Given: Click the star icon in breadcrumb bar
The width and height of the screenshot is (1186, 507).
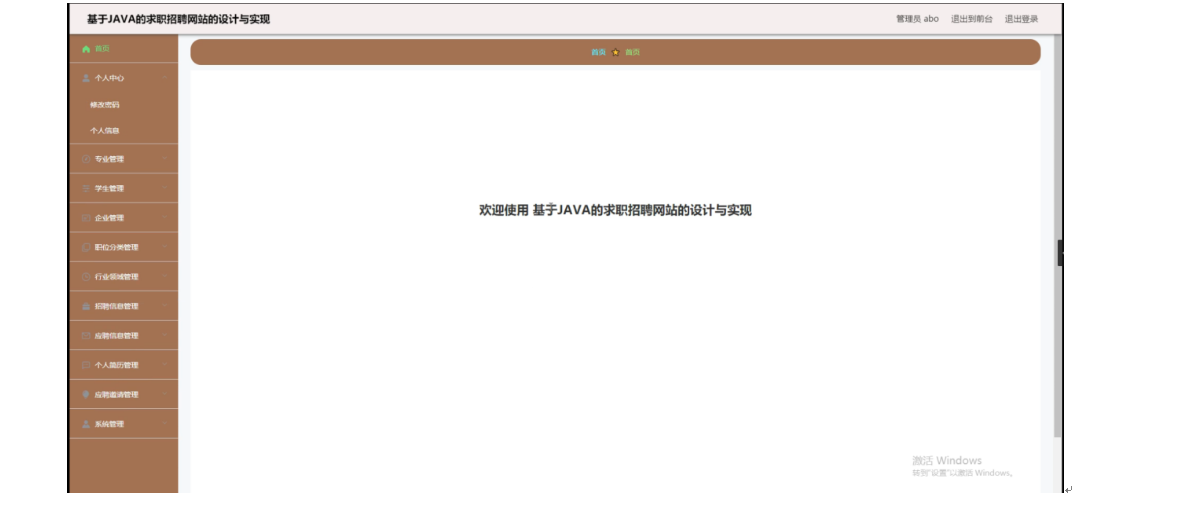Looking at the screenshot, I should pyautogui.click(x=616, y=52).
